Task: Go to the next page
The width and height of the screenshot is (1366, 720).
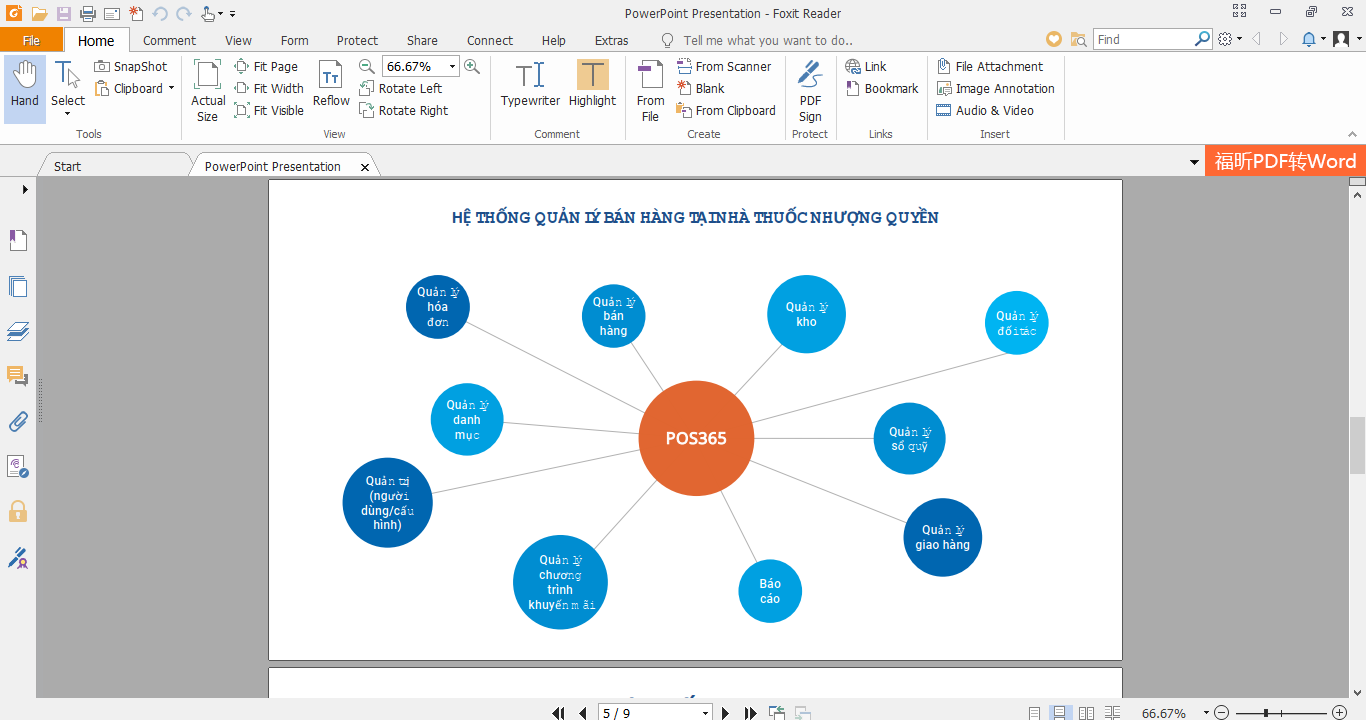Action: pos(726,713)
